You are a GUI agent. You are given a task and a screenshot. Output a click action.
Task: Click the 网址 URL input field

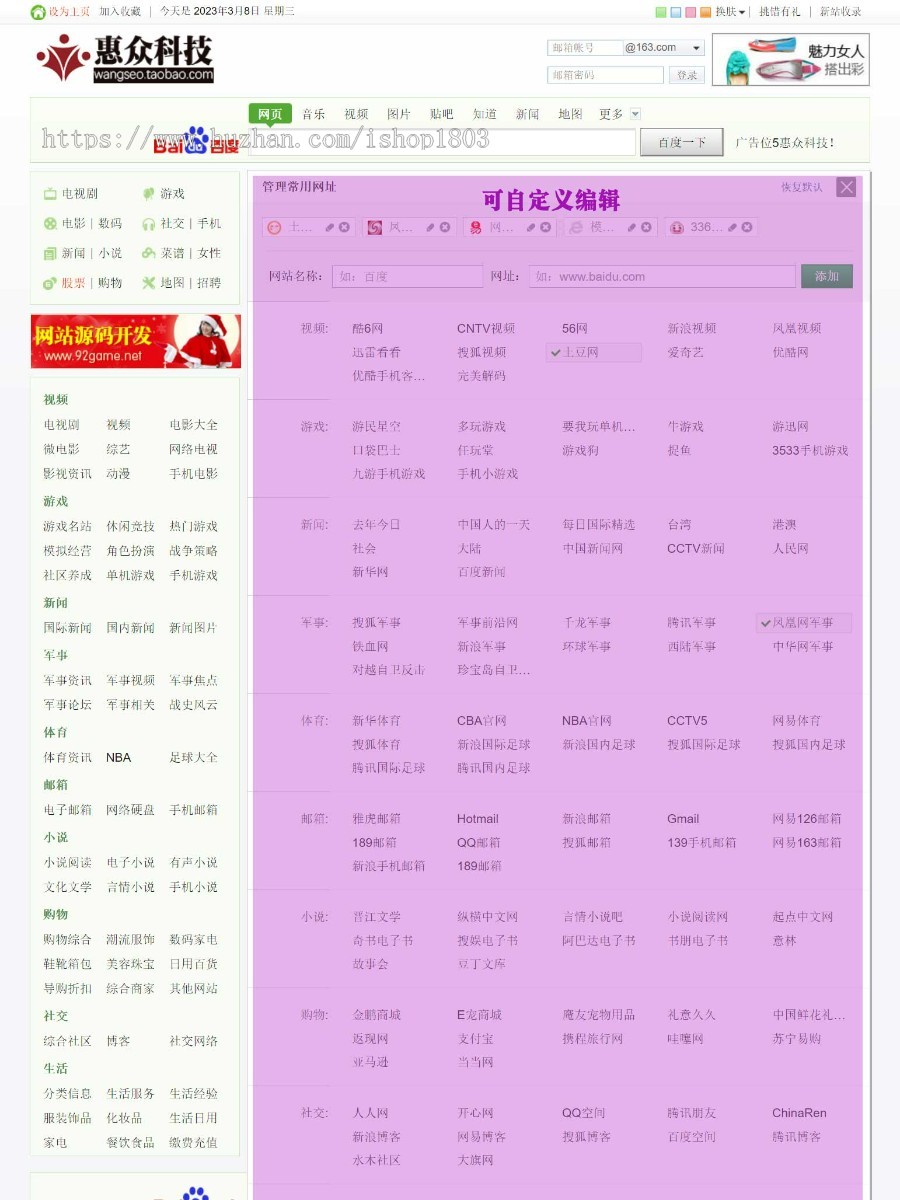click(x=663, y=276)
